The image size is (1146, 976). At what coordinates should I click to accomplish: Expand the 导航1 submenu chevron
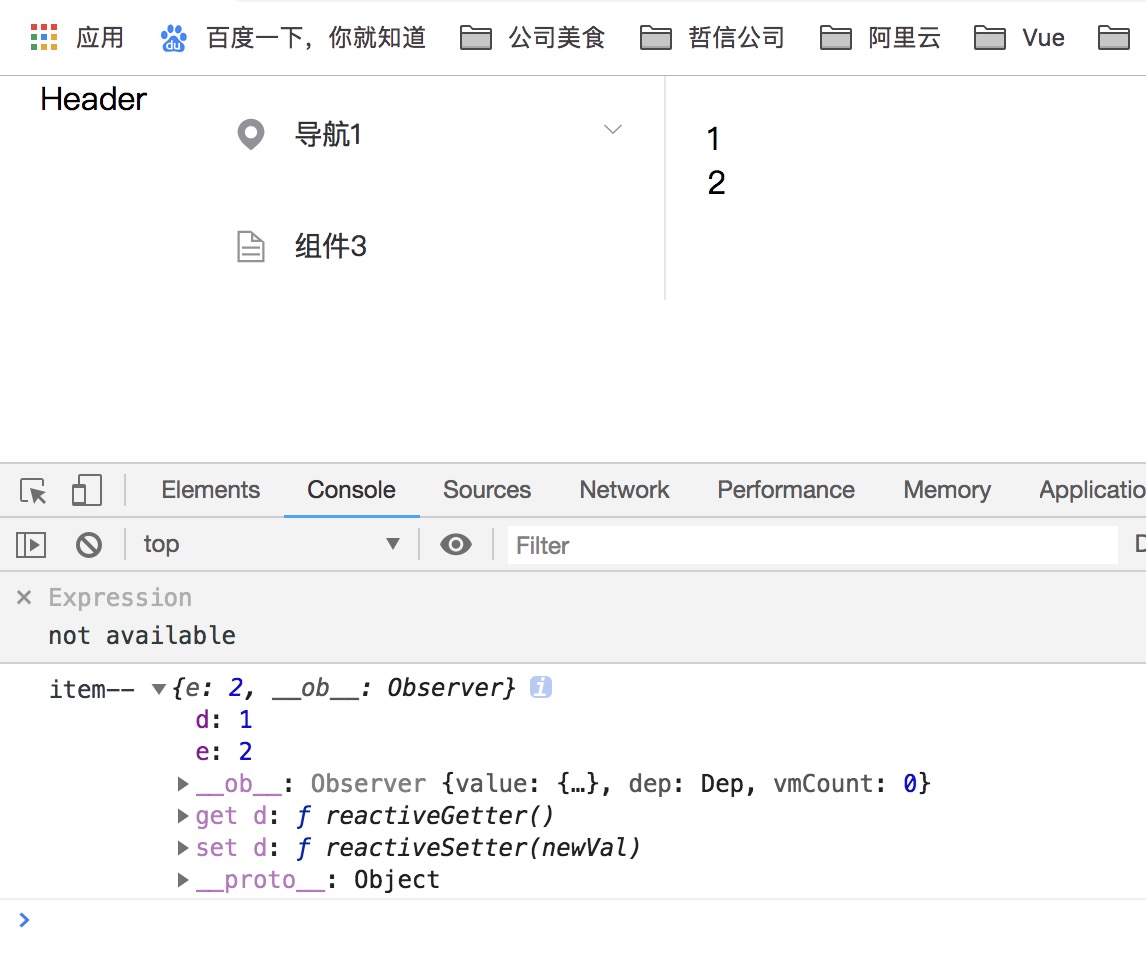613,130
